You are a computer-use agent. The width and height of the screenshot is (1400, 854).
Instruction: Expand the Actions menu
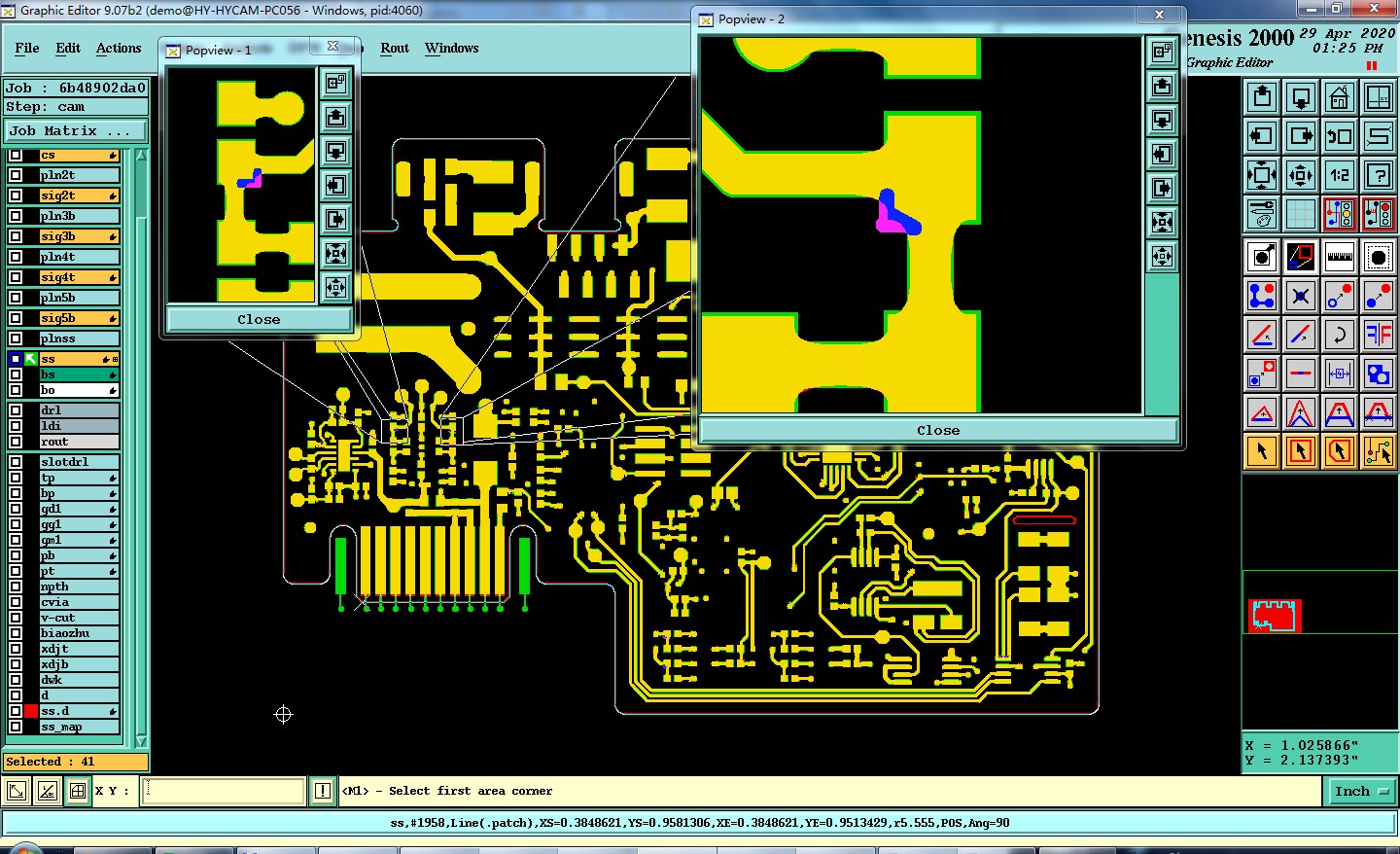tap(119, 48)
